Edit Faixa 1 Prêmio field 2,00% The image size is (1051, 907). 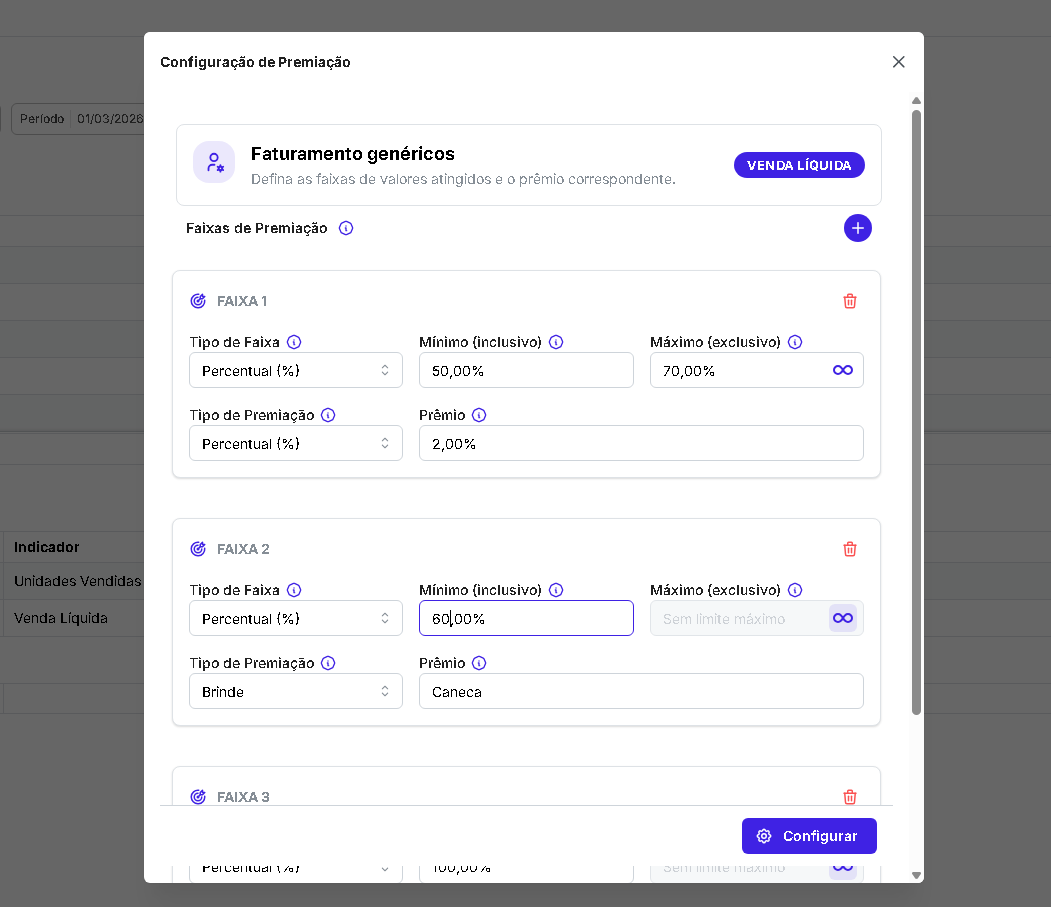click(641, 443)
